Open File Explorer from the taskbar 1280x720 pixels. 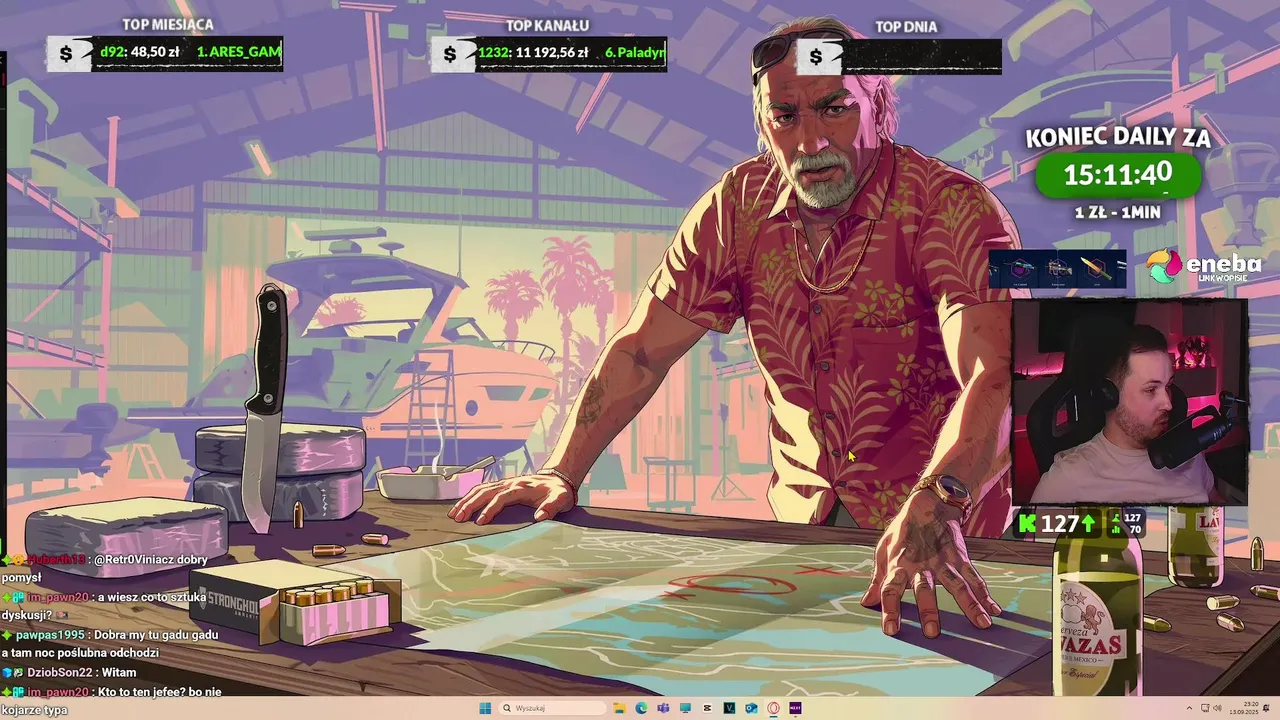620,708
